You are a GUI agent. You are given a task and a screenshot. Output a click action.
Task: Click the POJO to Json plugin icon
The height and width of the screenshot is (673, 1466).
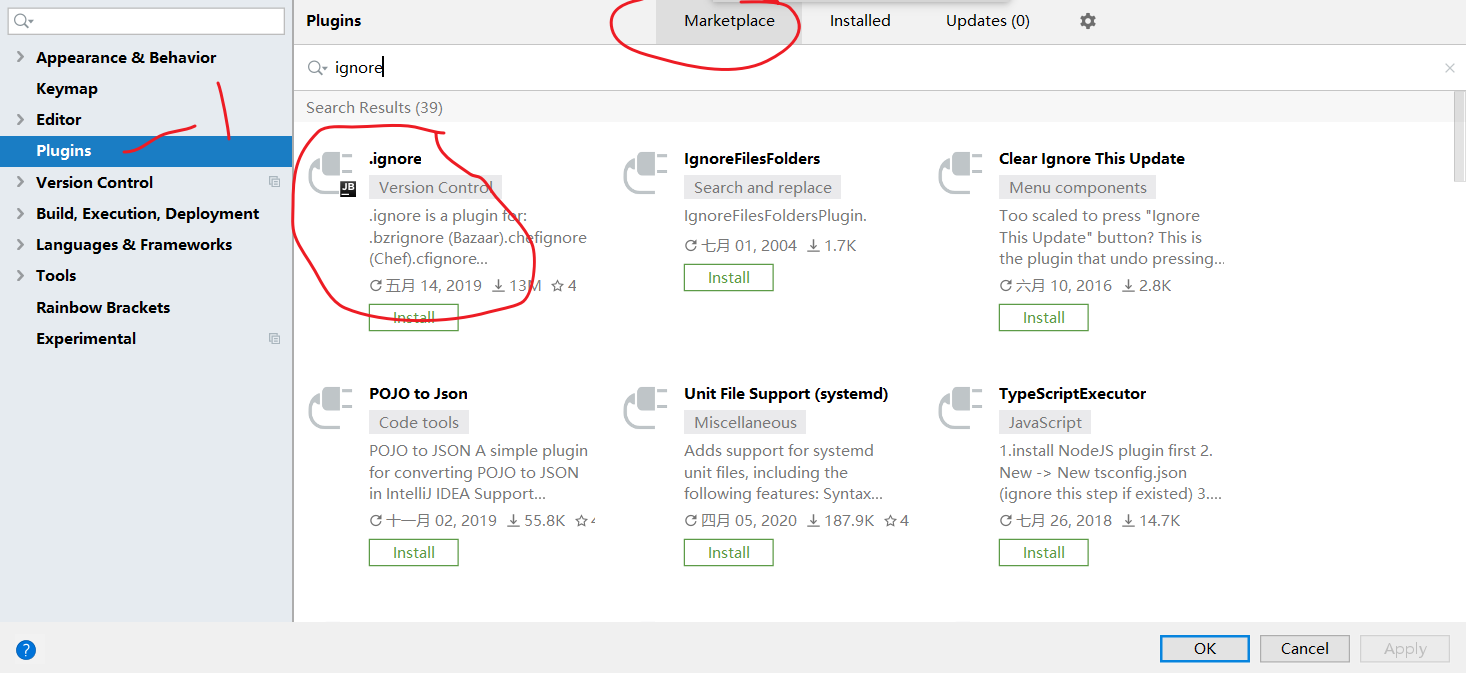(x=331, y=408)
